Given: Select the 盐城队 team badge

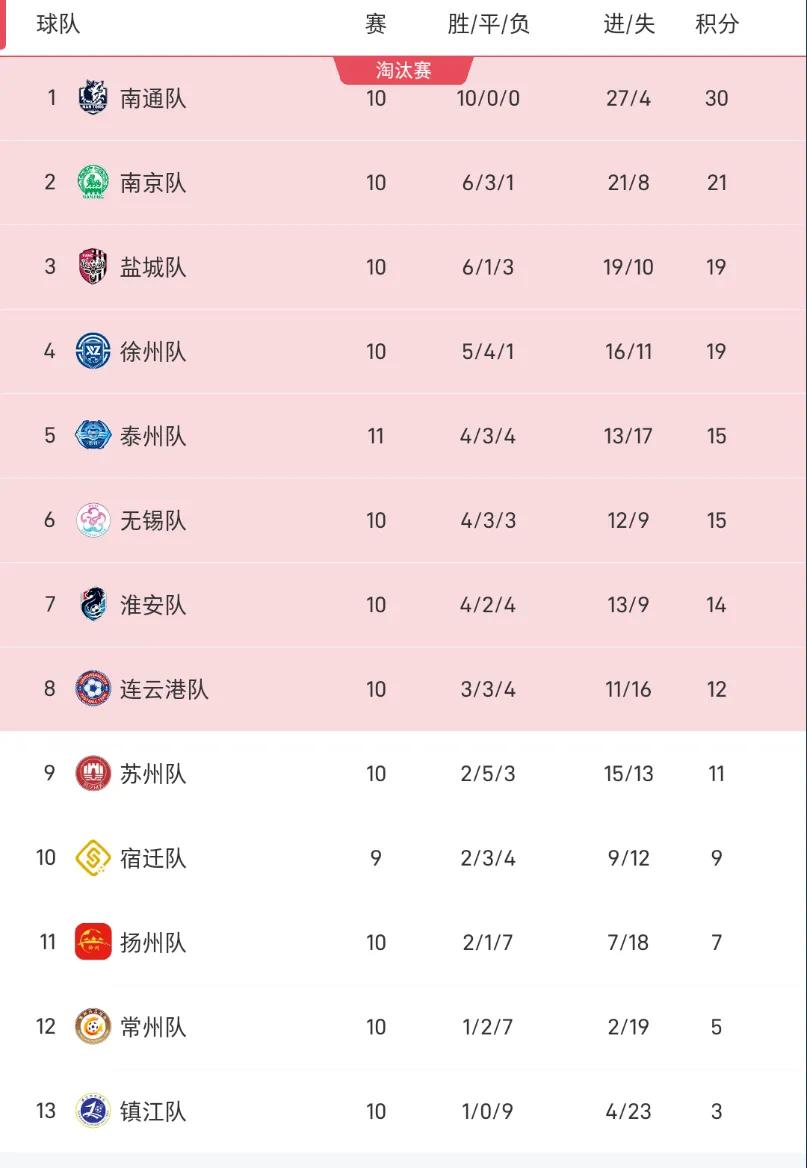Looking at the screenshot, I should point(93,267).
